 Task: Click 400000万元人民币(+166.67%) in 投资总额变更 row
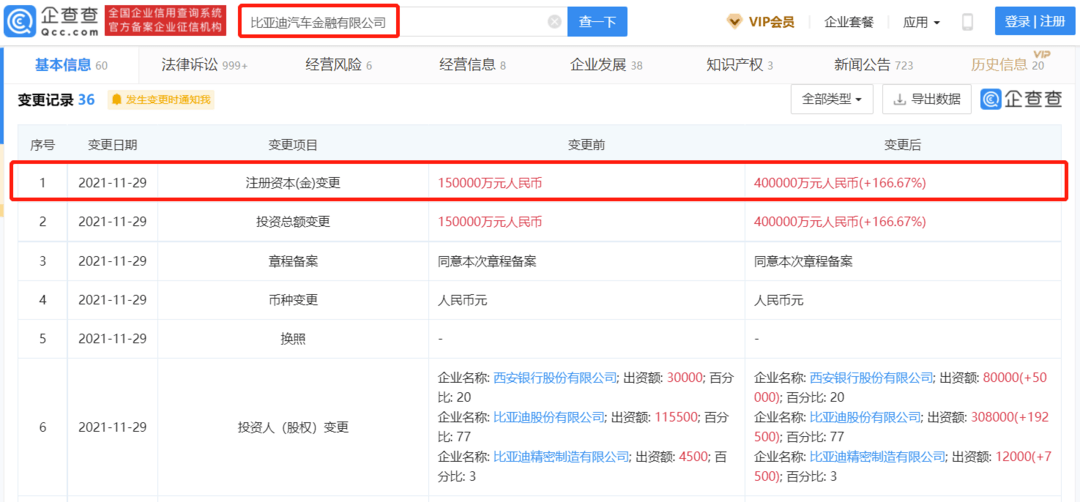click(x=840, y=222)
